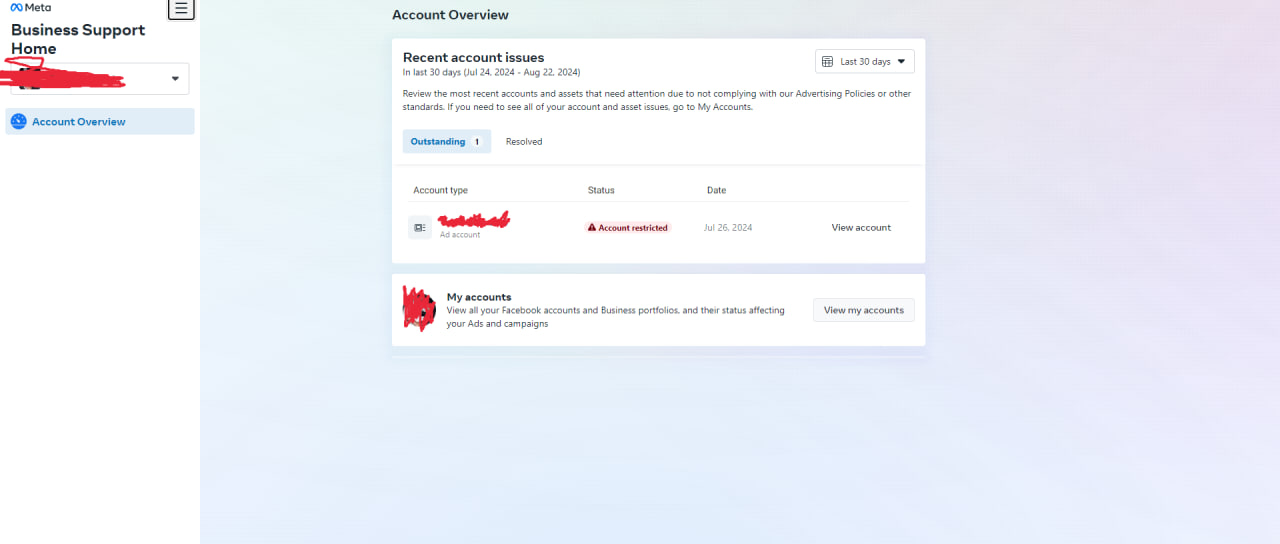Switch to the Outstanding tab
The width and height of the screenshot is (1280, 544).
point(447,142)
